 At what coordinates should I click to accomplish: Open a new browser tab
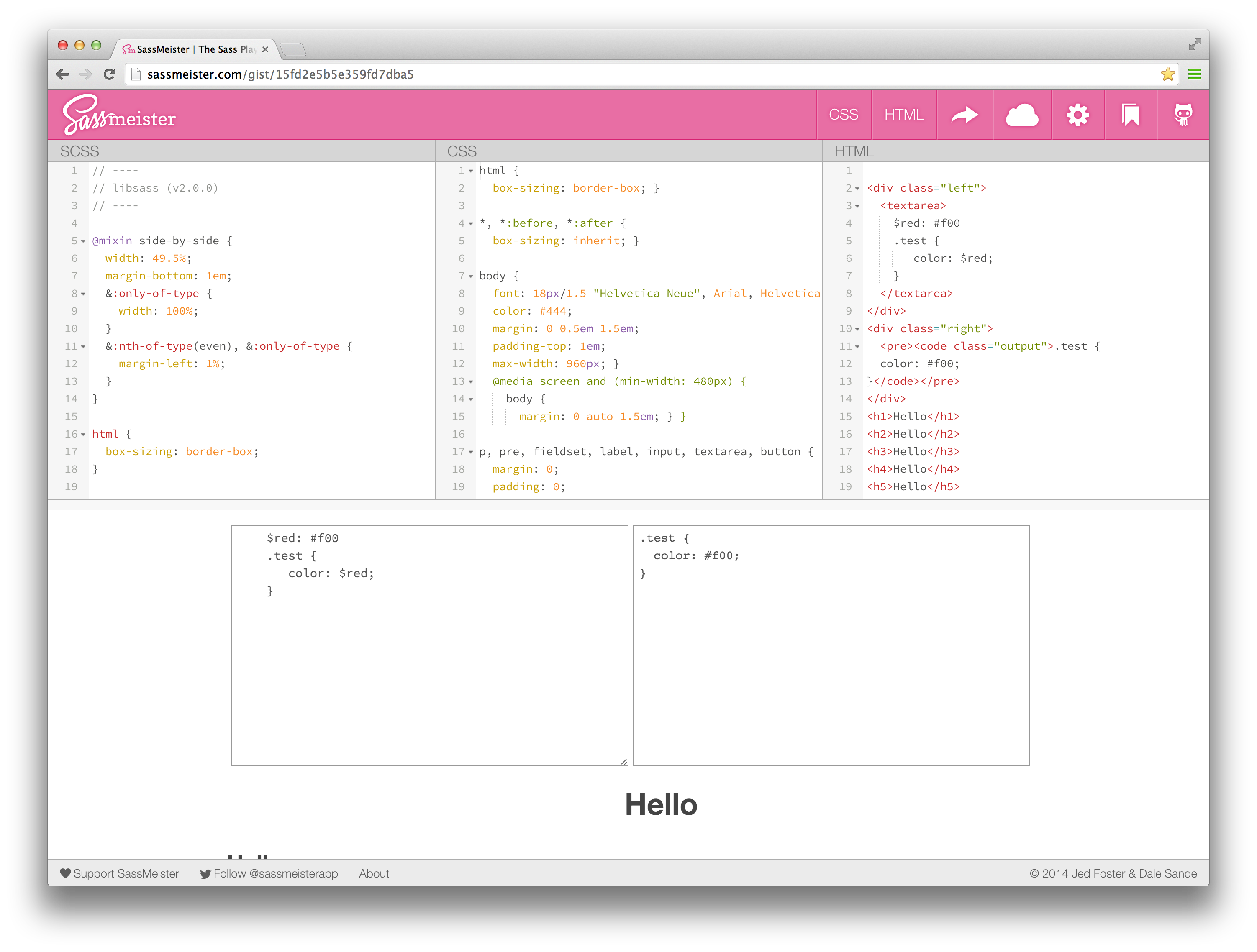click(x=293, y=49)
